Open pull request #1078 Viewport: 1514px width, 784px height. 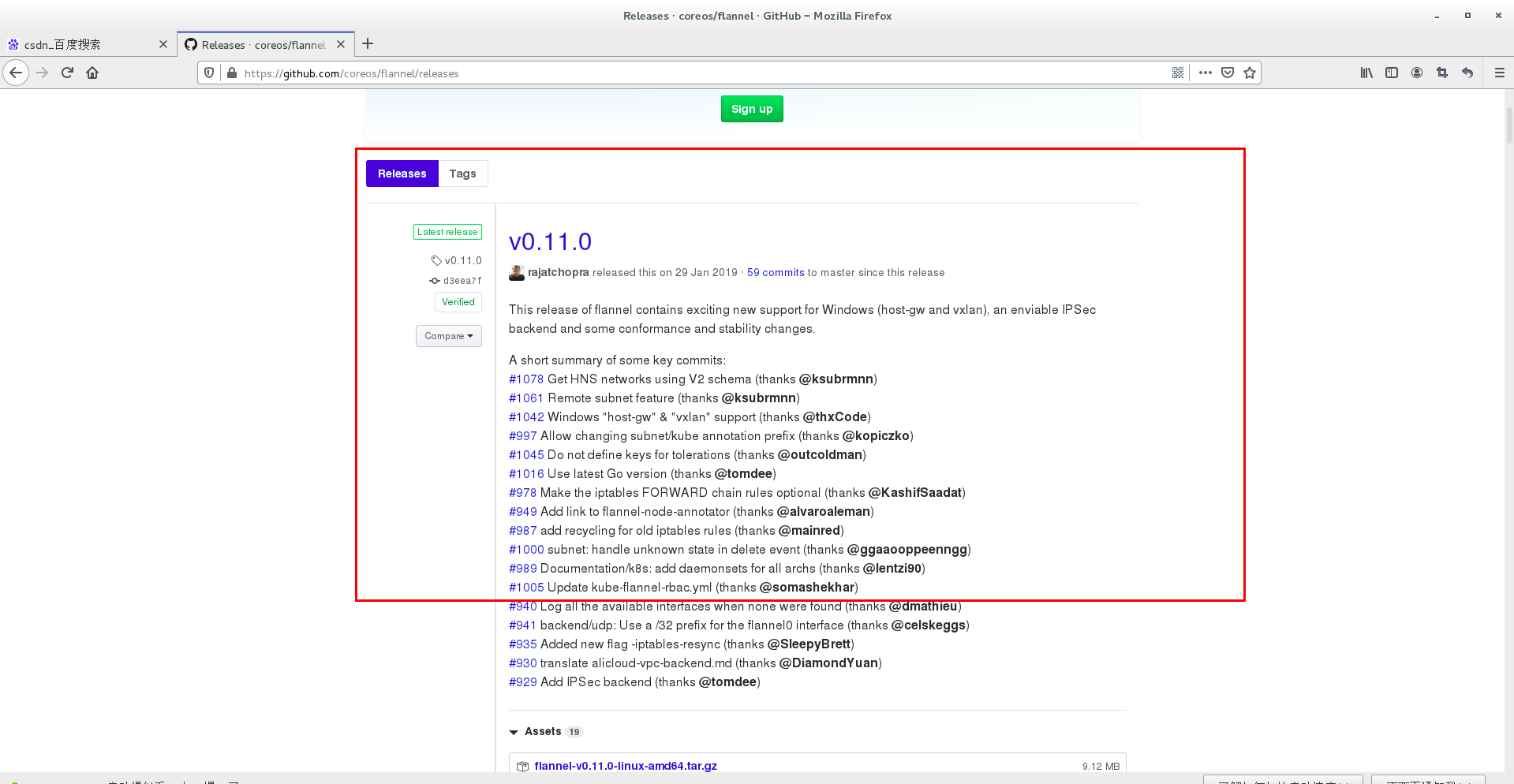tap(526, 379)
